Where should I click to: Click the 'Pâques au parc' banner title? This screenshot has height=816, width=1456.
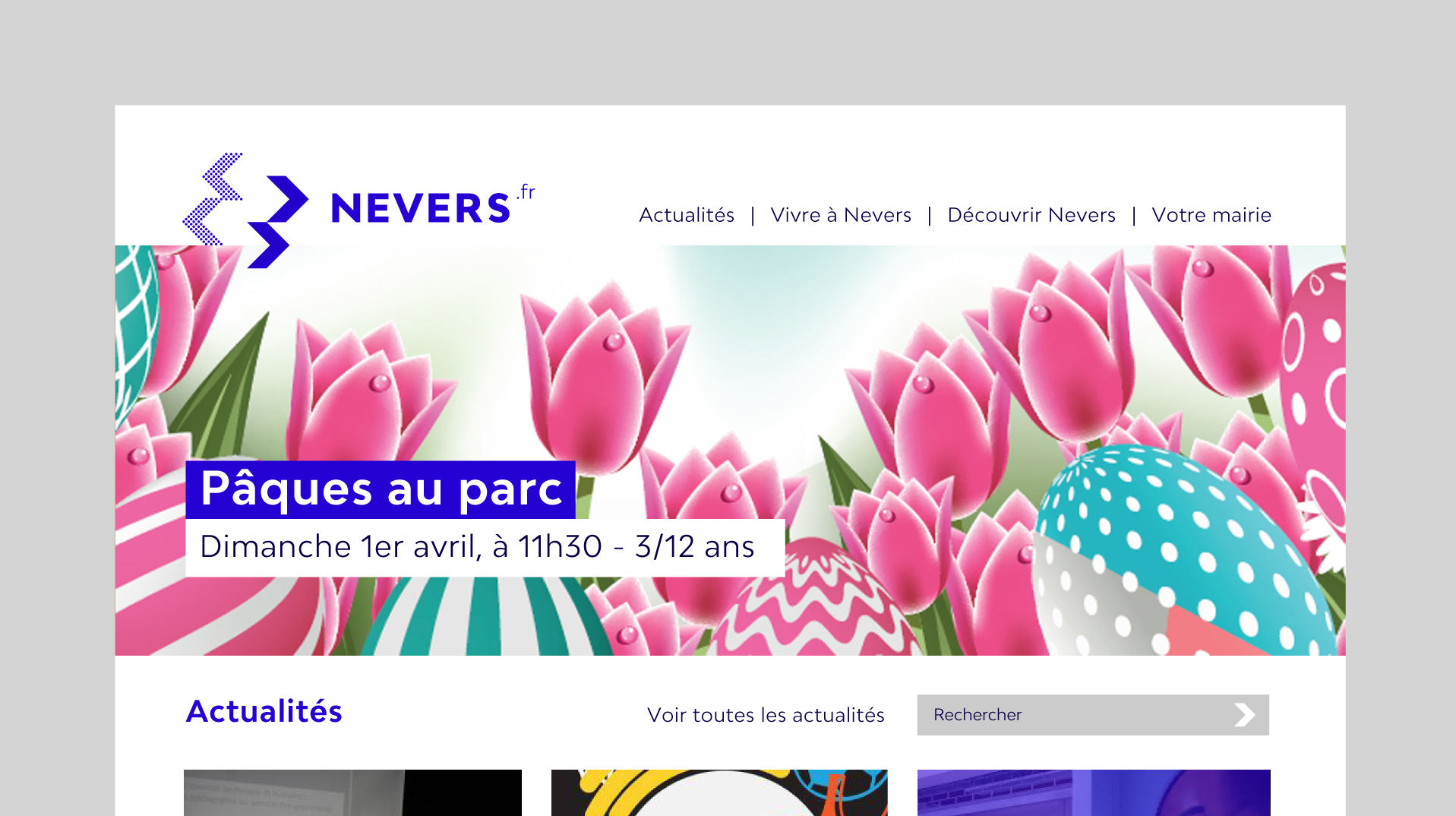pyautogui.click(x=377, y=490)
